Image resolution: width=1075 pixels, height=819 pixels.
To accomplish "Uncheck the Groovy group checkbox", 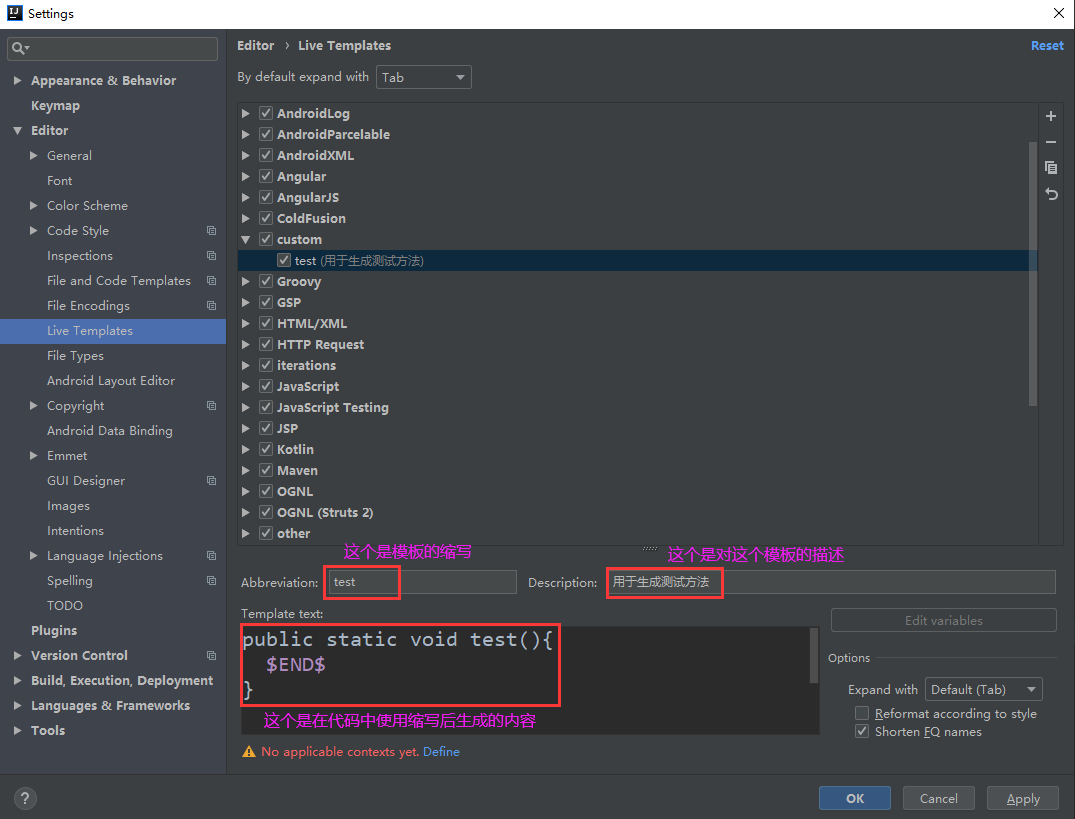I will point(266,281).
